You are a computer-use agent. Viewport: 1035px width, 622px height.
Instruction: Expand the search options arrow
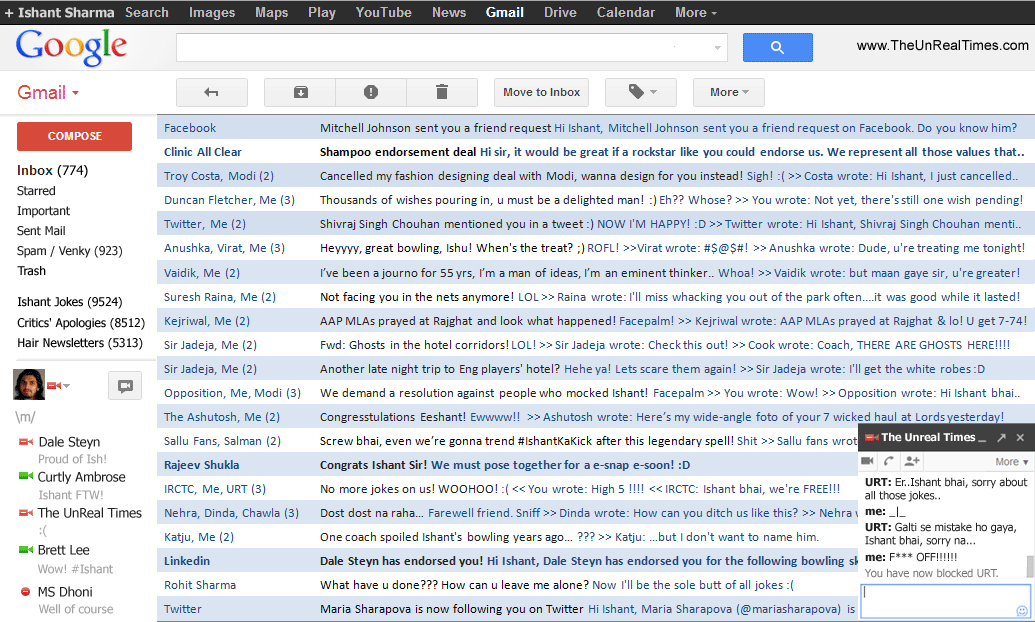[x=718, y=48]
